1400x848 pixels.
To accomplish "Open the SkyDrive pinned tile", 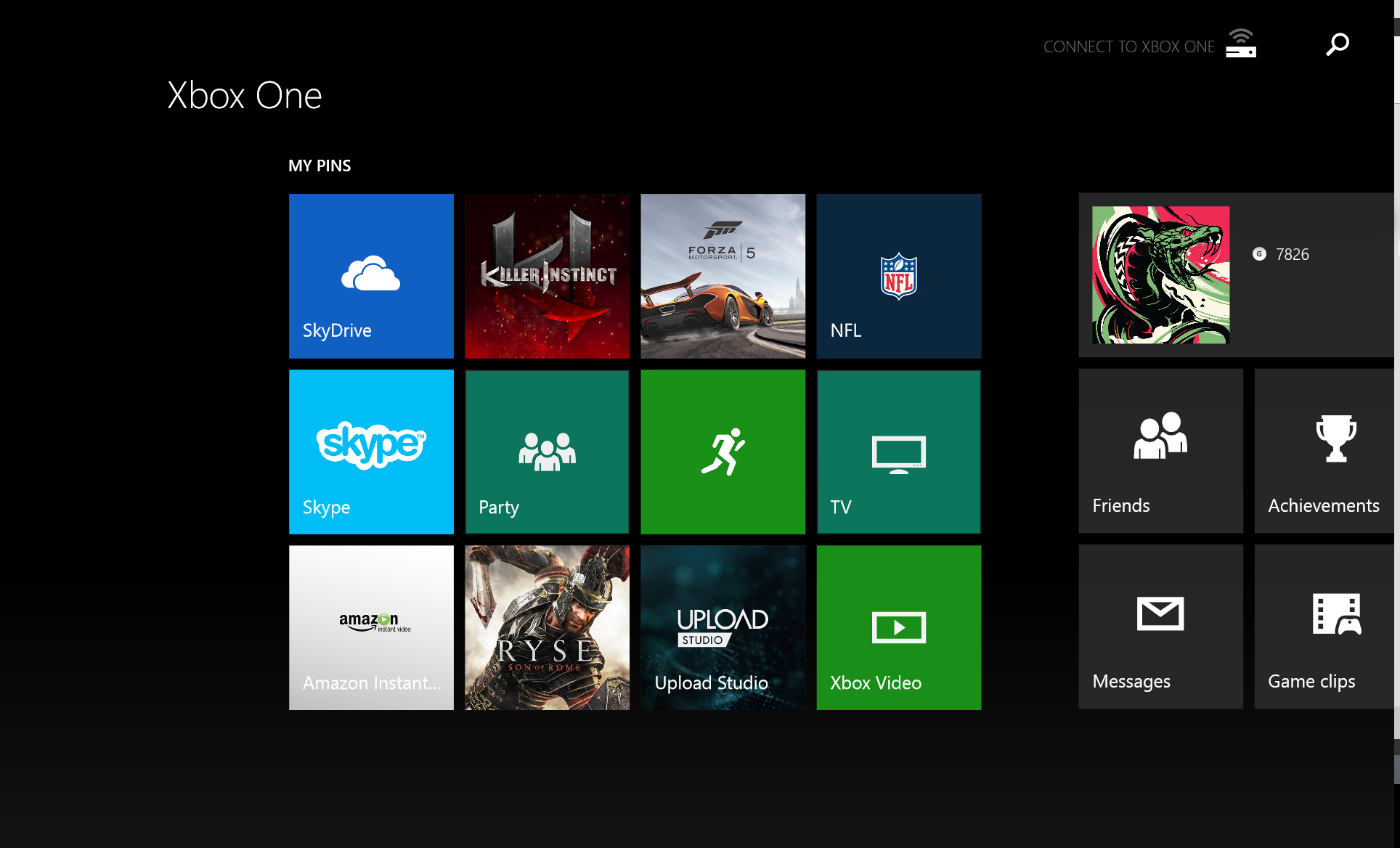I will click(x=371, y=276).
